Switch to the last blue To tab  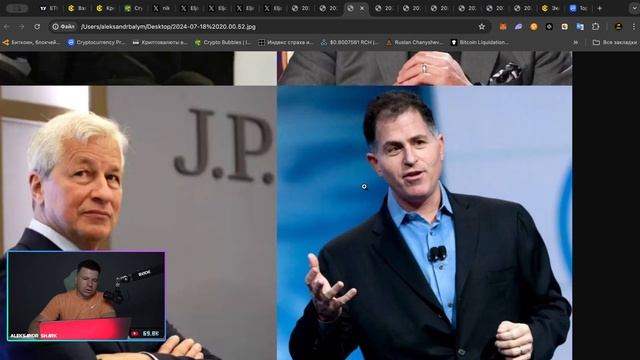(578, 8)
